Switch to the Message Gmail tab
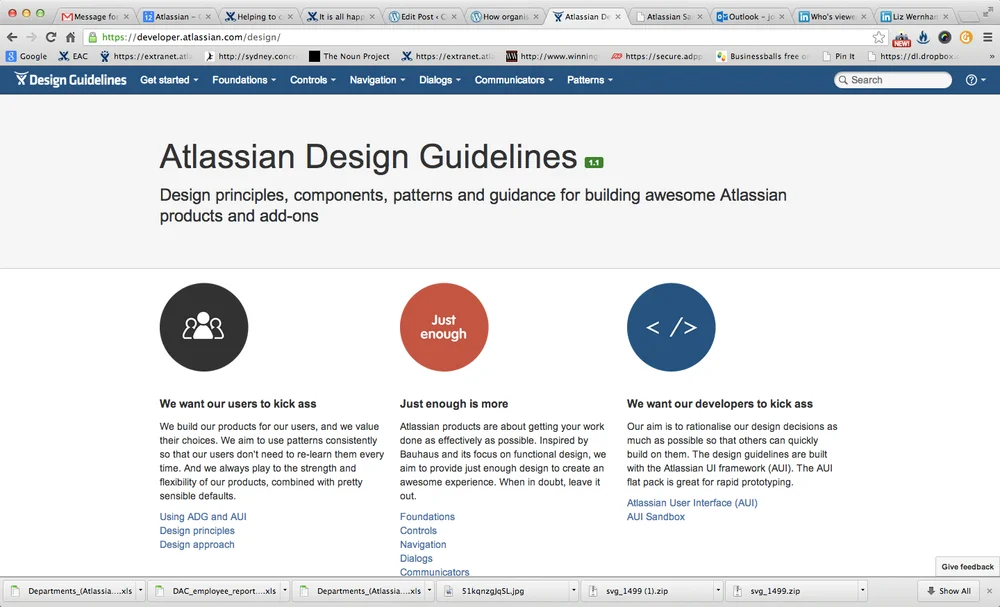This screenshot has width=1000, height=607. [x=95, y=17]
